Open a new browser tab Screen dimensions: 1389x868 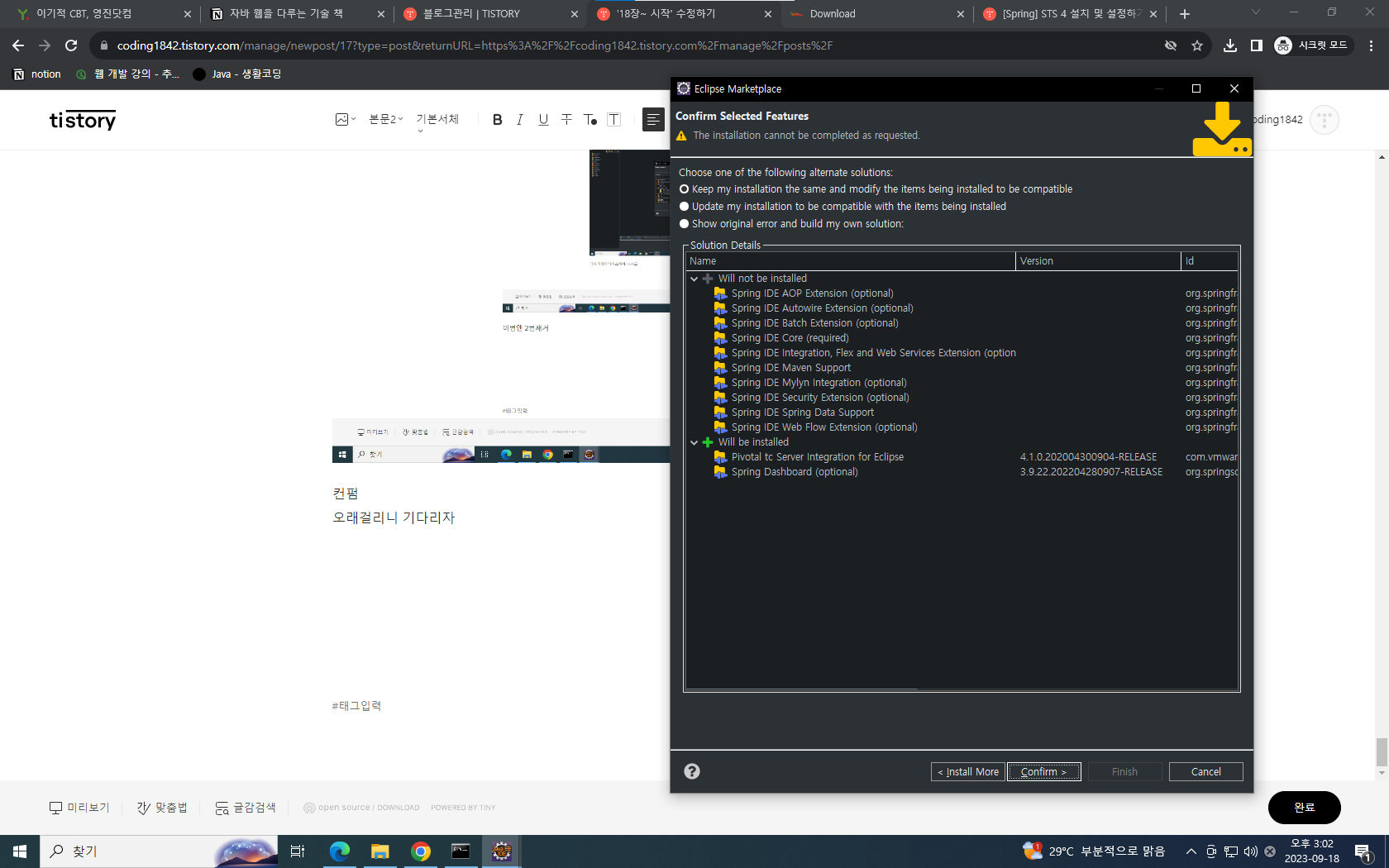[1185, 14]
